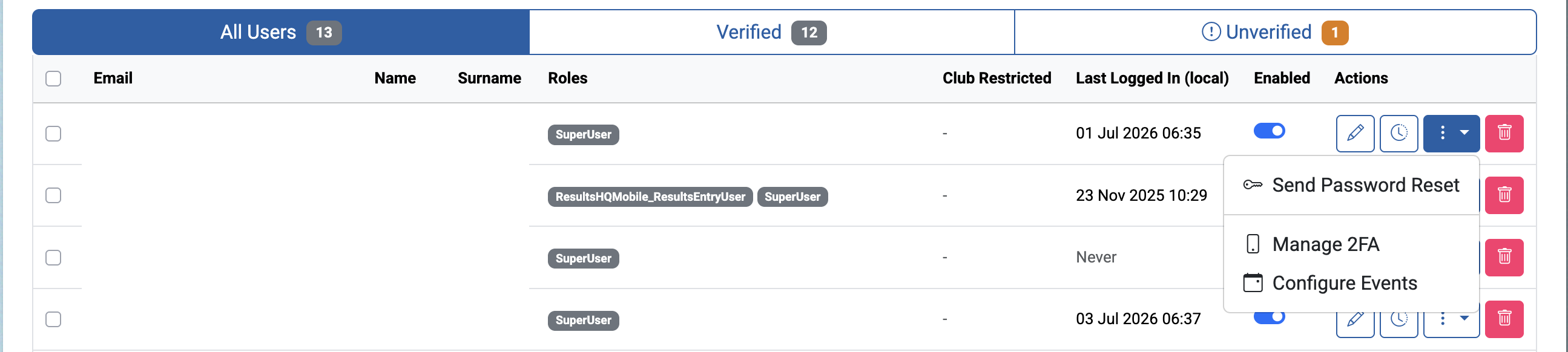1568x352 pixels.
Task: Delete user with ResultsHQMobile_ResultsEntryUser role
Action: coord(1504,195)
